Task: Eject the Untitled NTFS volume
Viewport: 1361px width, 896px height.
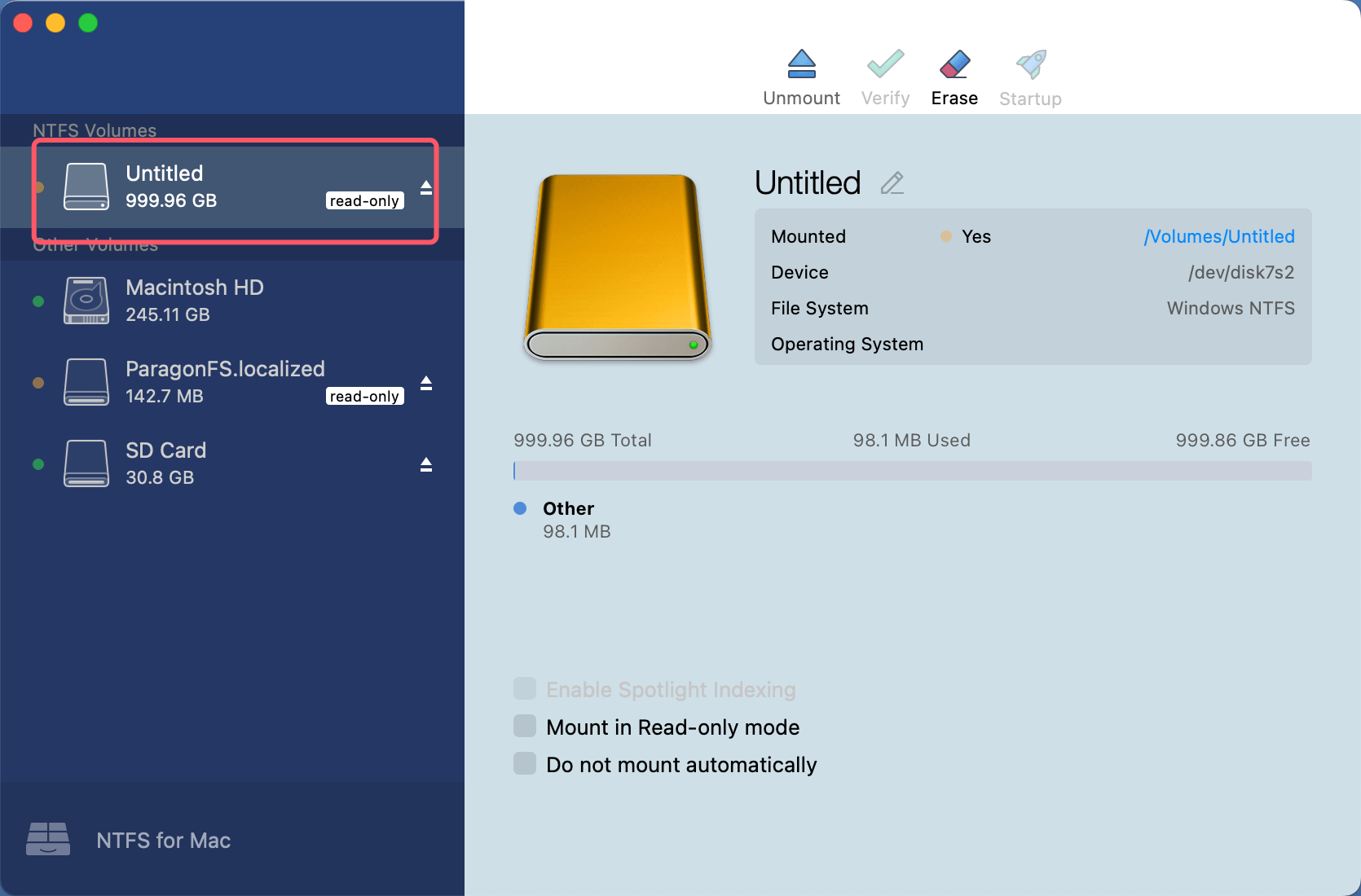Action: point(425,188)
